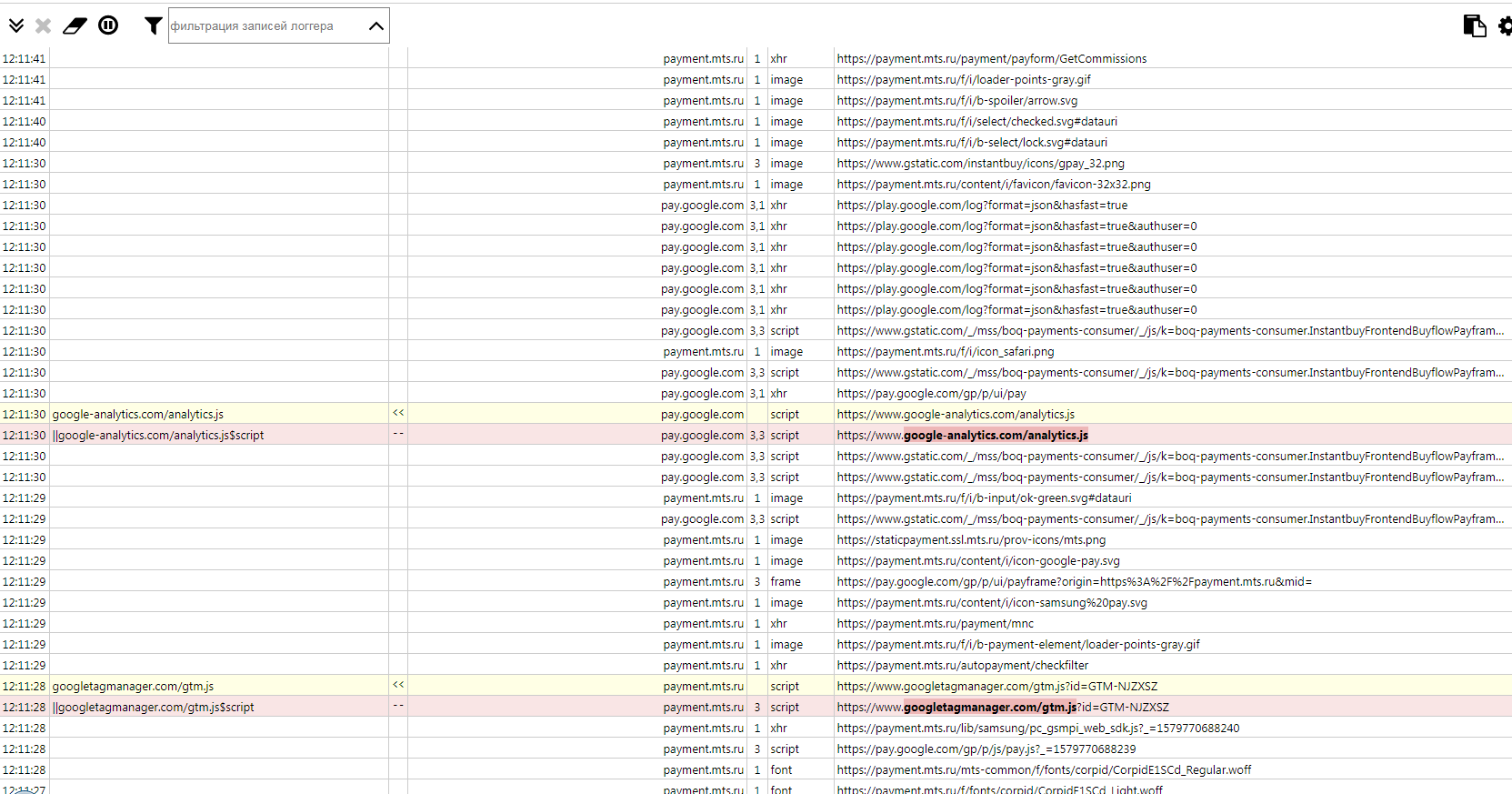The width and height of the screenshot is (1512, 794).
Task: Select the GetCommissions xhr request URL
Action: tap(992, 59)
